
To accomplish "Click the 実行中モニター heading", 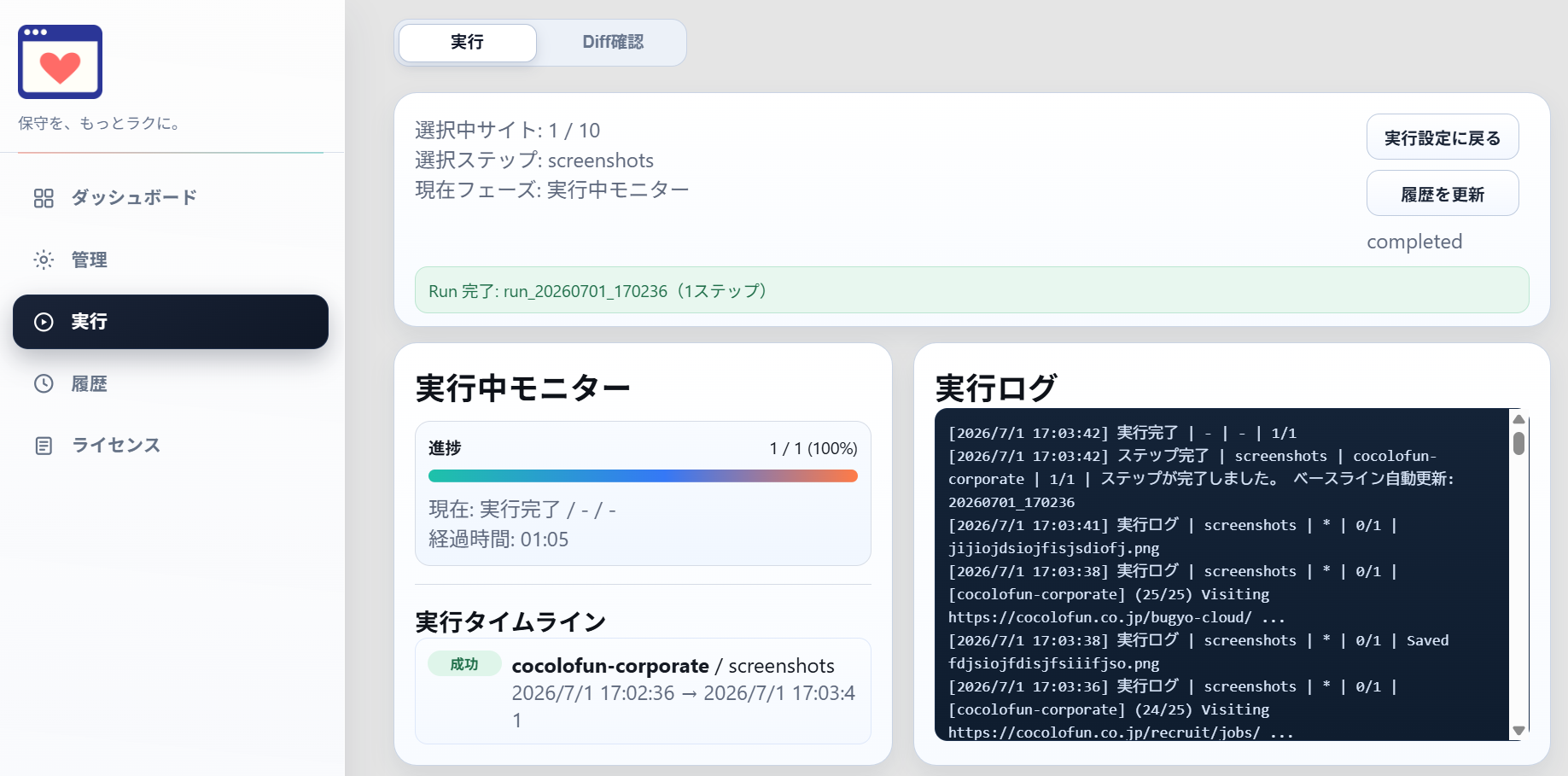I will (522, 388).
